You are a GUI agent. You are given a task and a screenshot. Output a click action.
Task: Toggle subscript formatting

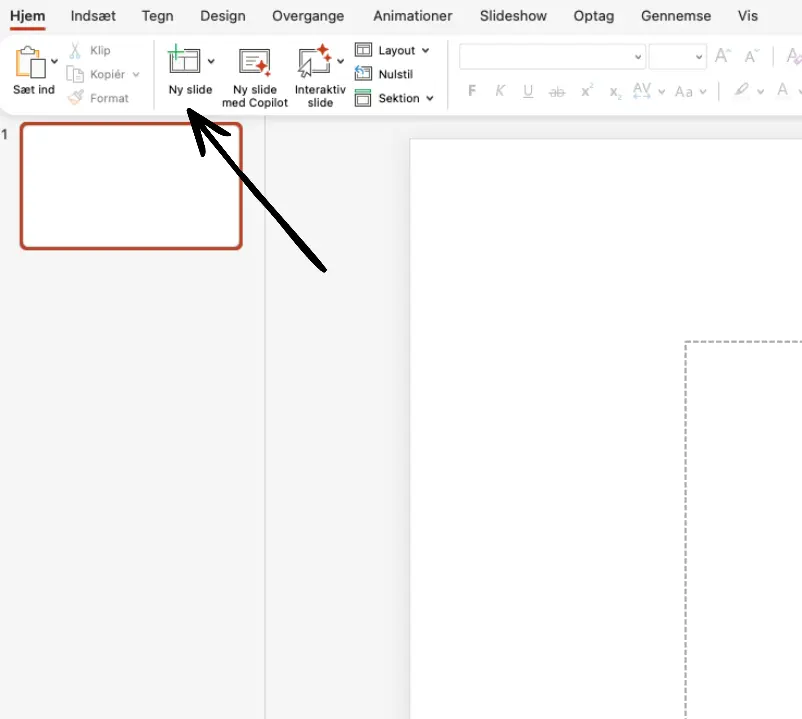click(615, 93)
